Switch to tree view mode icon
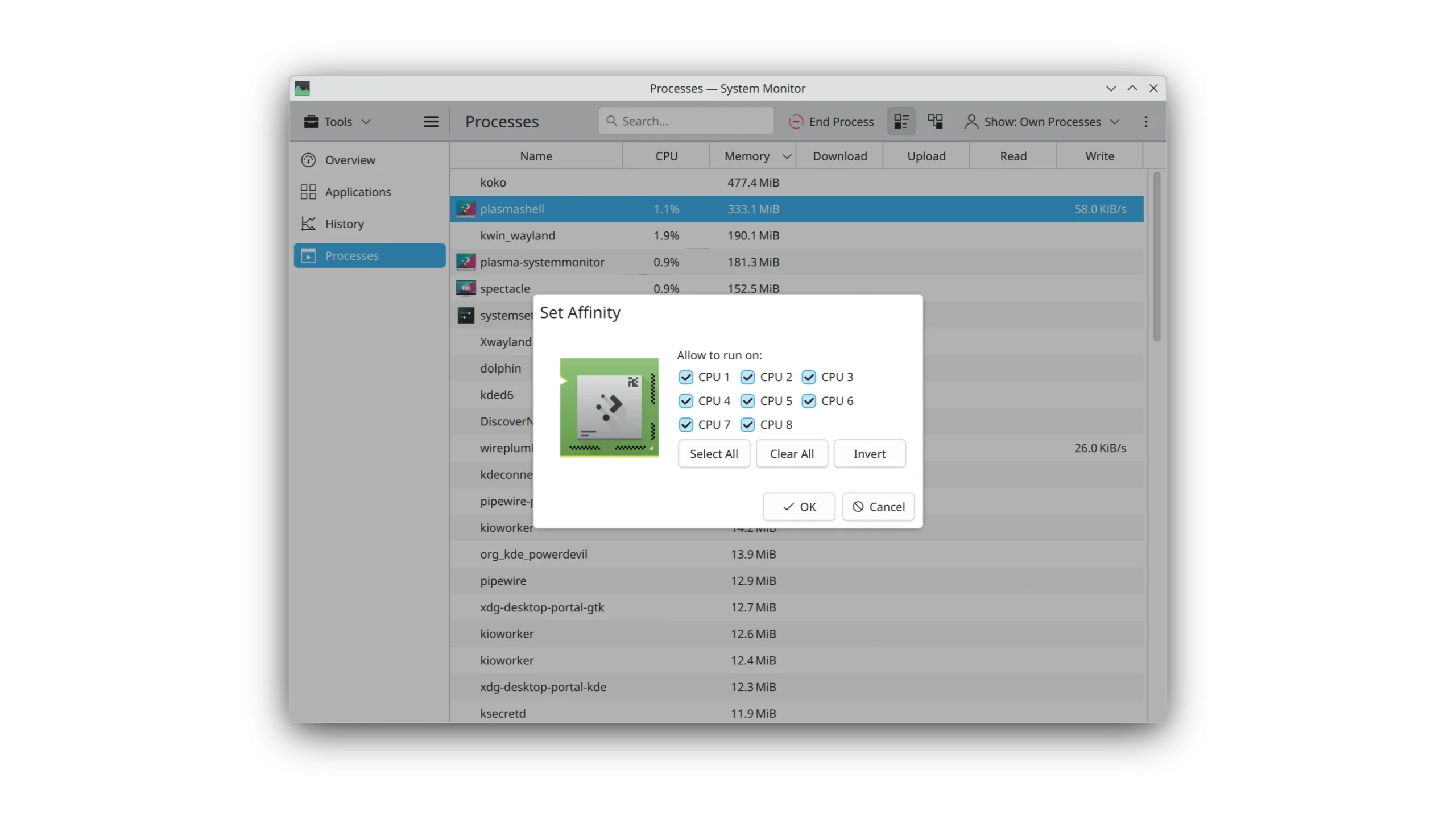 pos(935,121)
